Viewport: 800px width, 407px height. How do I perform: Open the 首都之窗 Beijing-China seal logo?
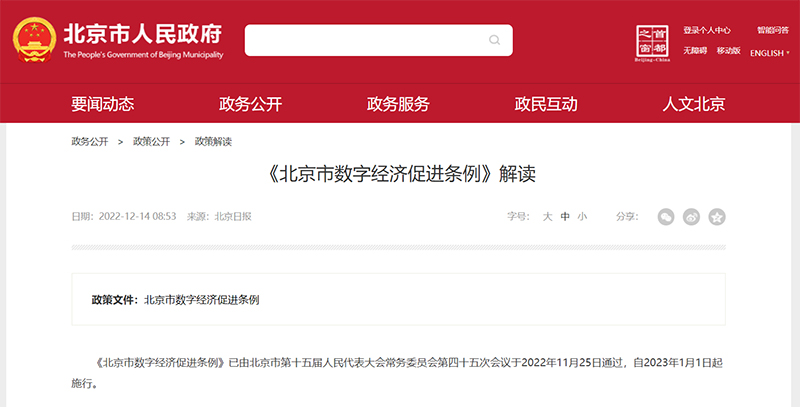[x=652, y=42]
